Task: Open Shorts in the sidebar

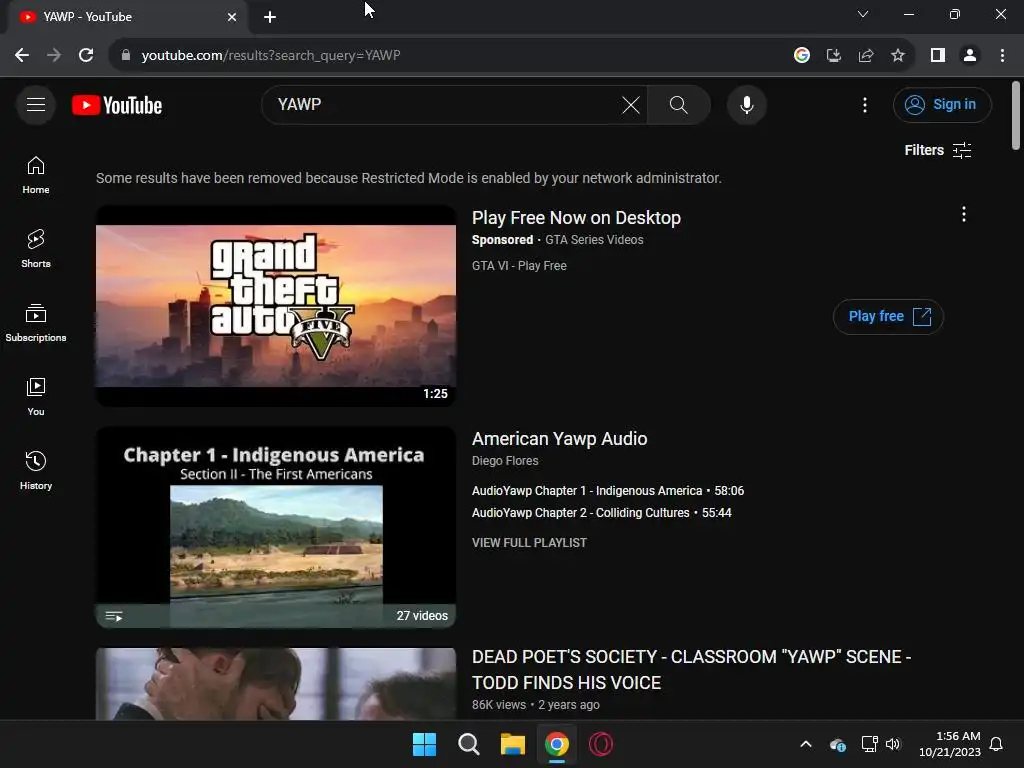Action: (x=36, y=249)
